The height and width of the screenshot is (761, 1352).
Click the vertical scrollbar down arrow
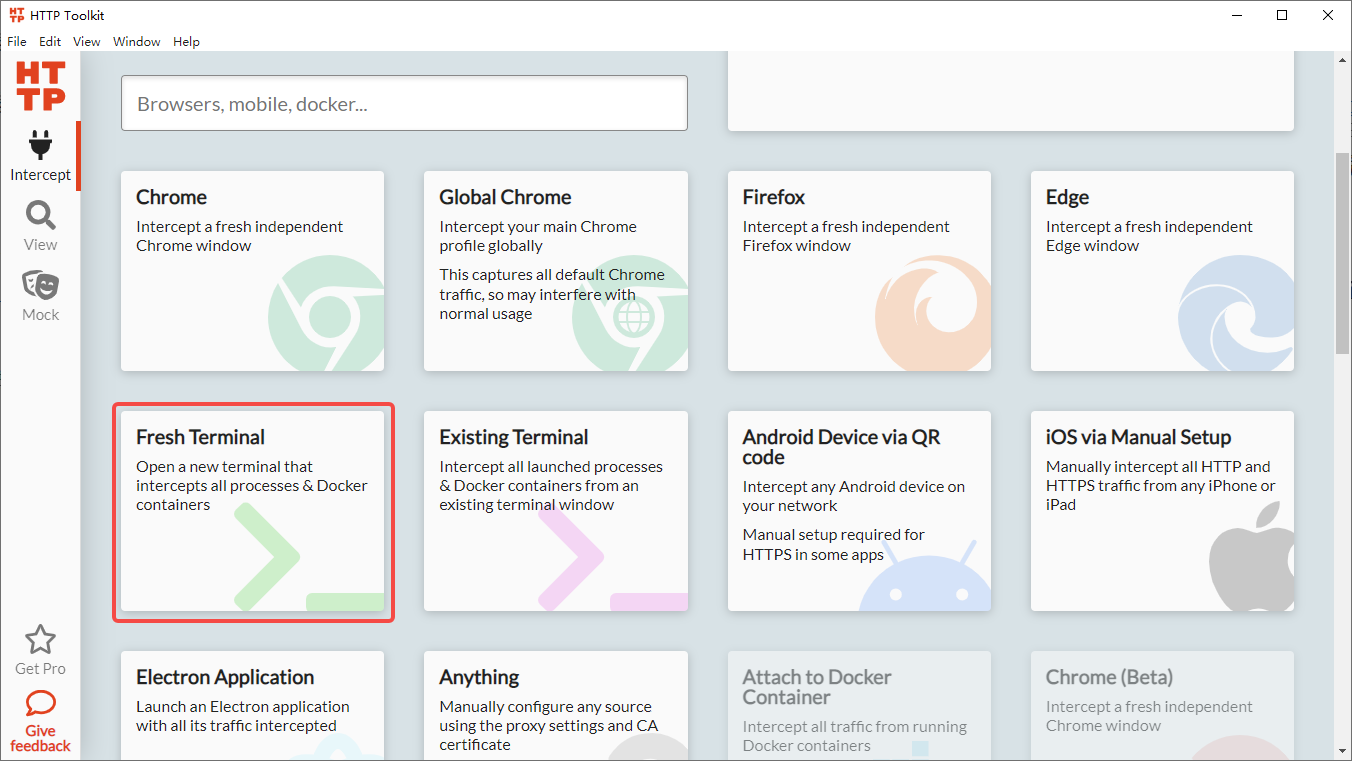tap(1342, 750)
